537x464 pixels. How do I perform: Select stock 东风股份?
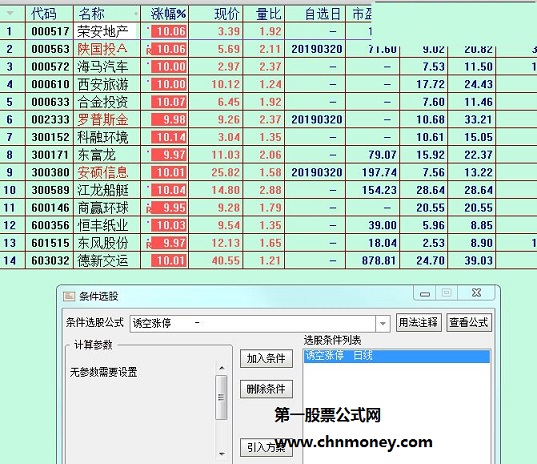[x=103, y=243]
